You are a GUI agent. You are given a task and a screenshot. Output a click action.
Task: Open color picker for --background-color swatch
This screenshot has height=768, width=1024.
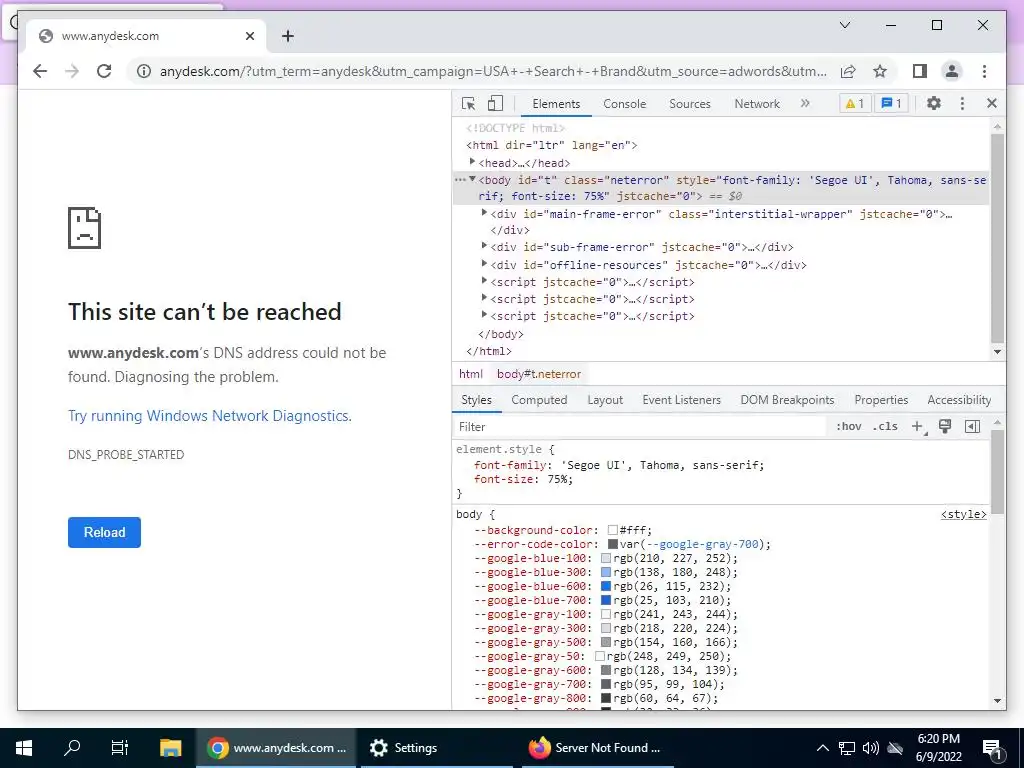613,530
